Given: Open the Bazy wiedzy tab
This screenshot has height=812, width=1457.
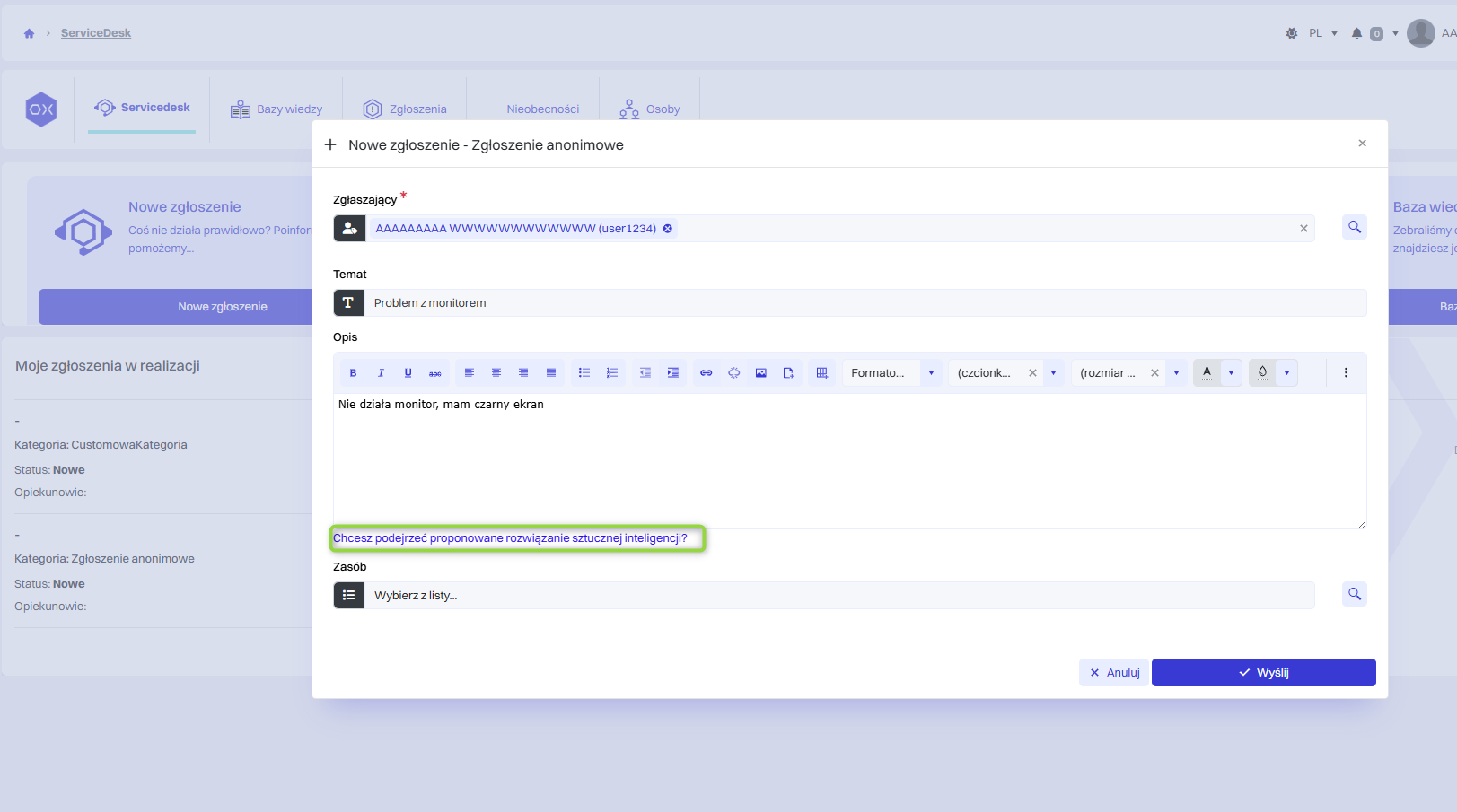Looking at the screenshot, I should (x=276, y=109).
